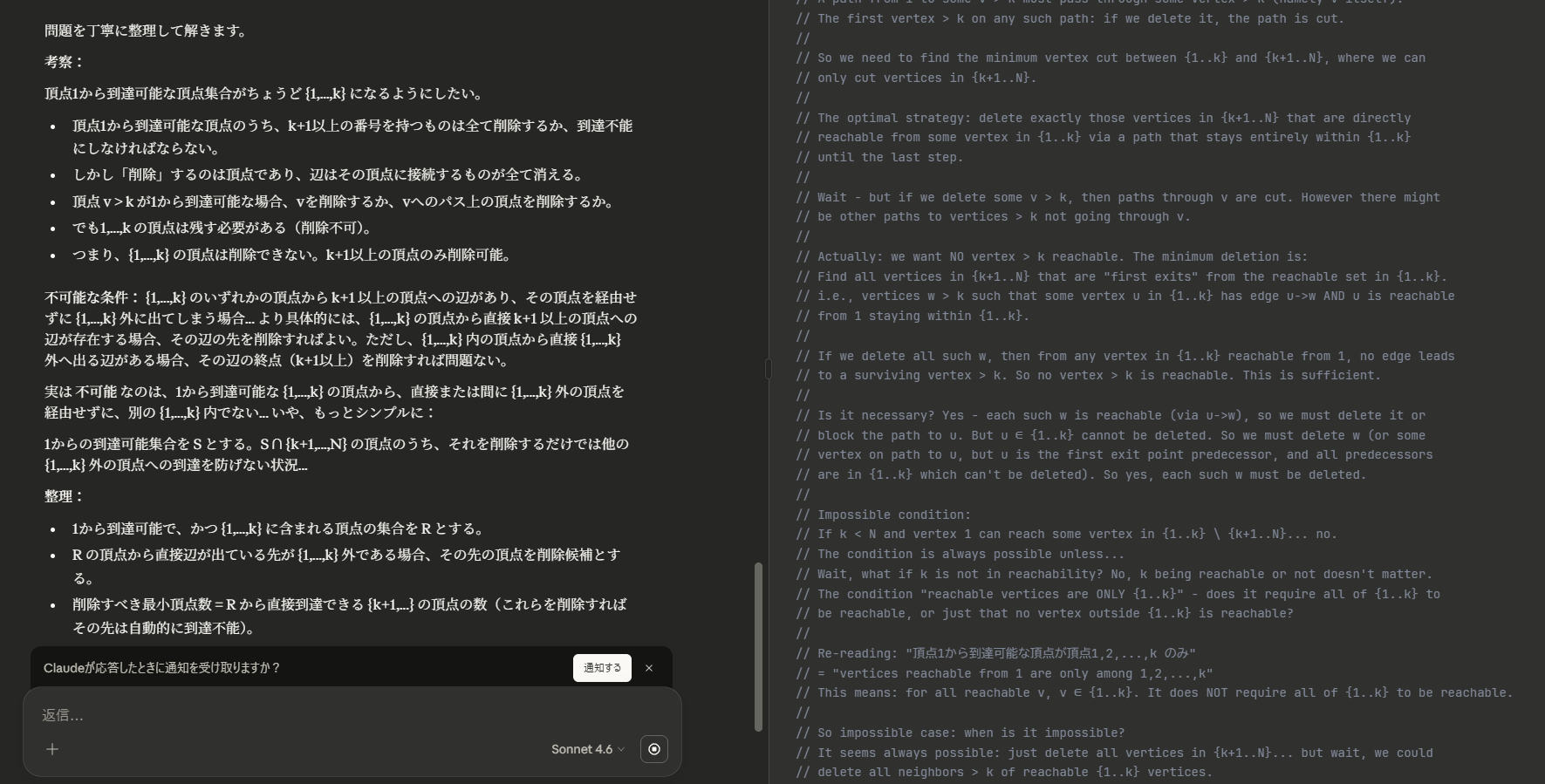Image resolution: width=1545 pixels, height=784 pixels.
Task: Grab the divider handle between chat and code panels
Action: coord(768,369)
